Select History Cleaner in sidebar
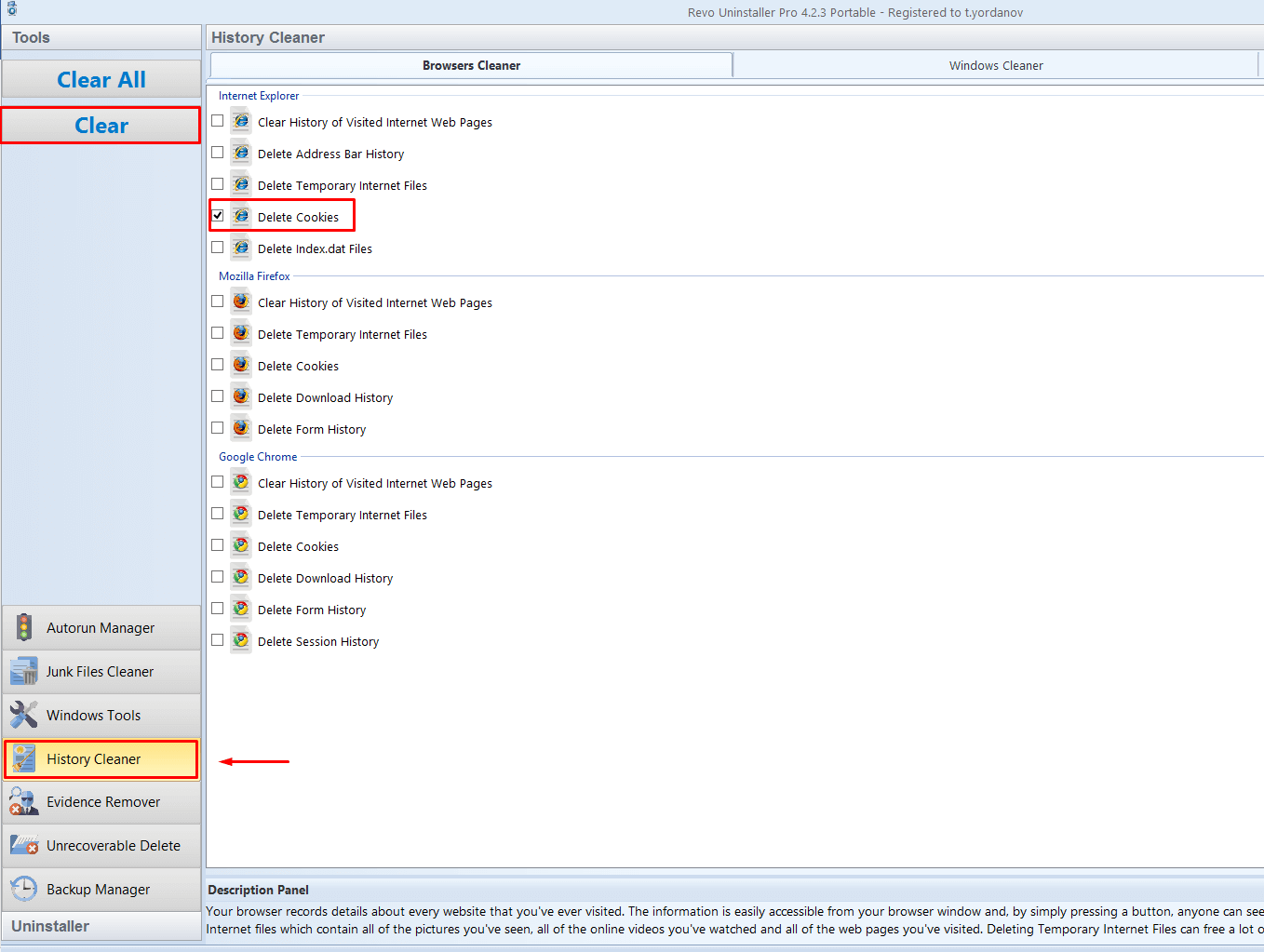The width and height of the screenshot is (1264, 952). 101,758
